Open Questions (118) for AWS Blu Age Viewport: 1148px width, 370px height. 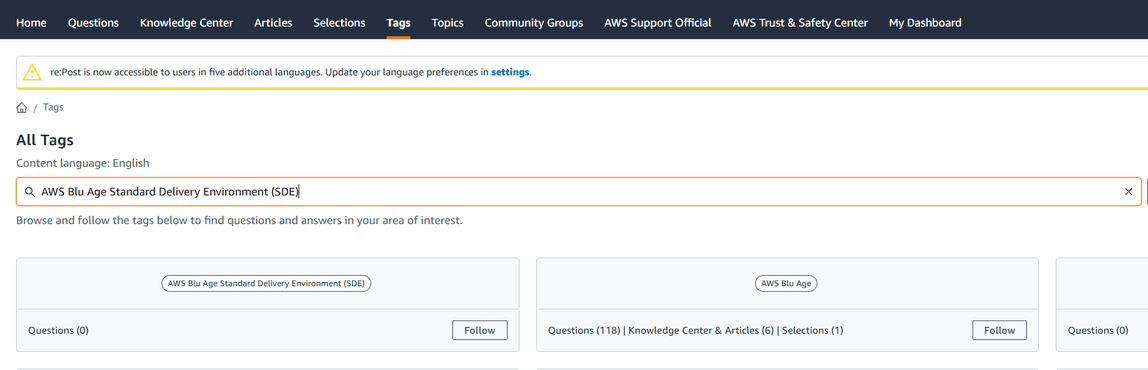tap(584, 330)
